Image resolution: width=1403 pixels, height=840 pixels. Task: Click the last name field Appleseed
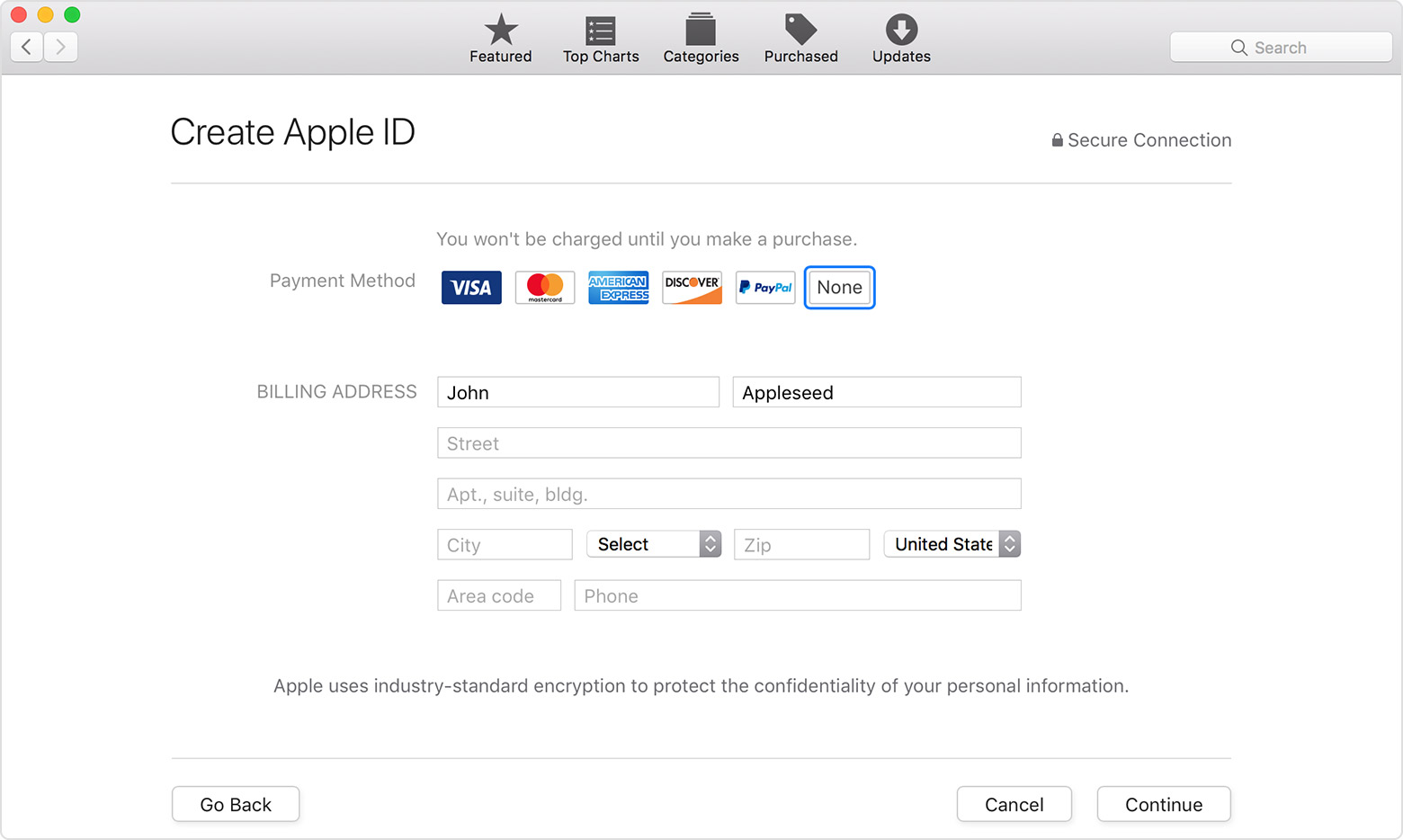pyautogui.click(x=877, y=392)
